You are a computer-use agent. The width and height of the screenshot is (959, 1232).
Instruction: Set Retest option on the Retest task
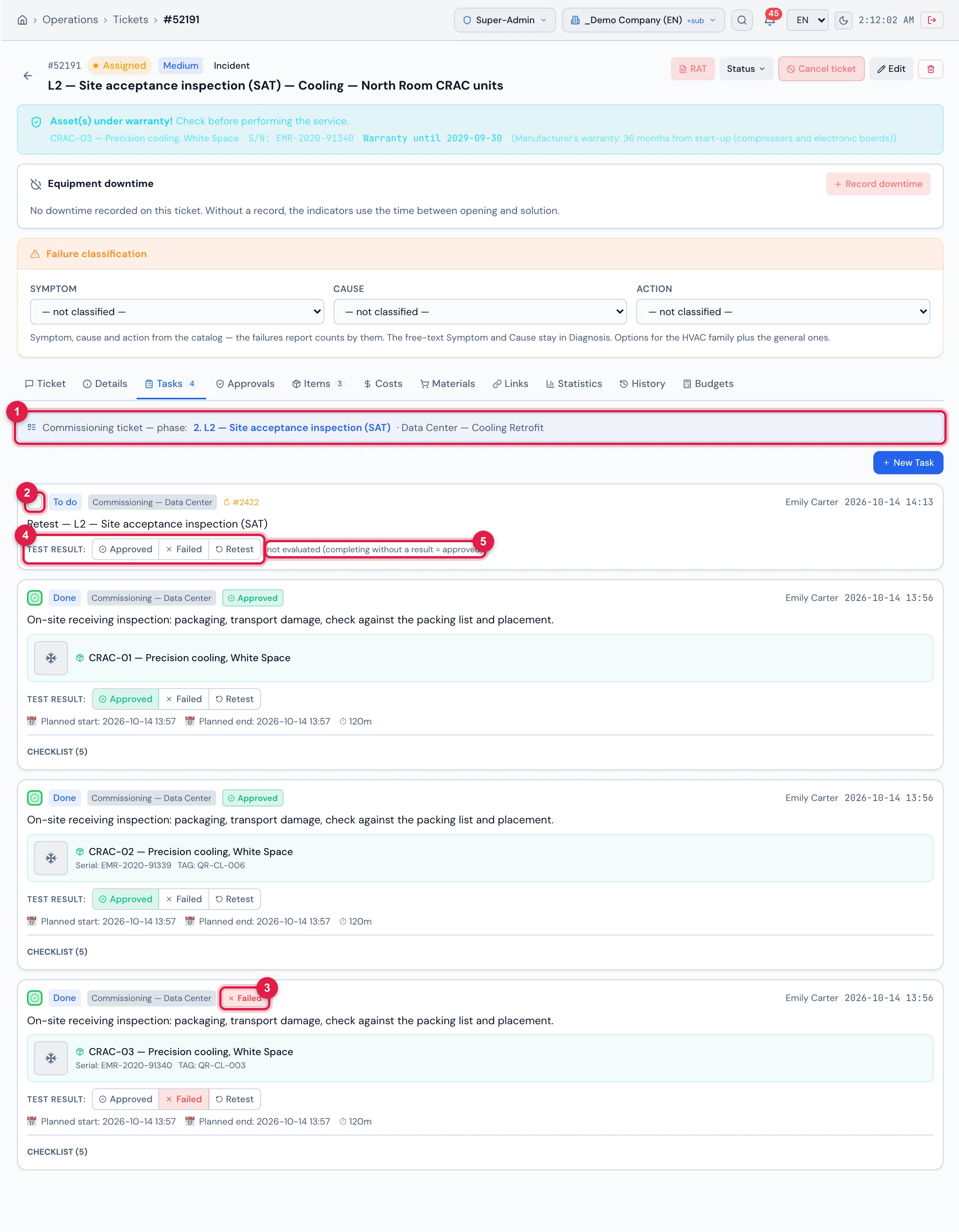coord(234,550)
